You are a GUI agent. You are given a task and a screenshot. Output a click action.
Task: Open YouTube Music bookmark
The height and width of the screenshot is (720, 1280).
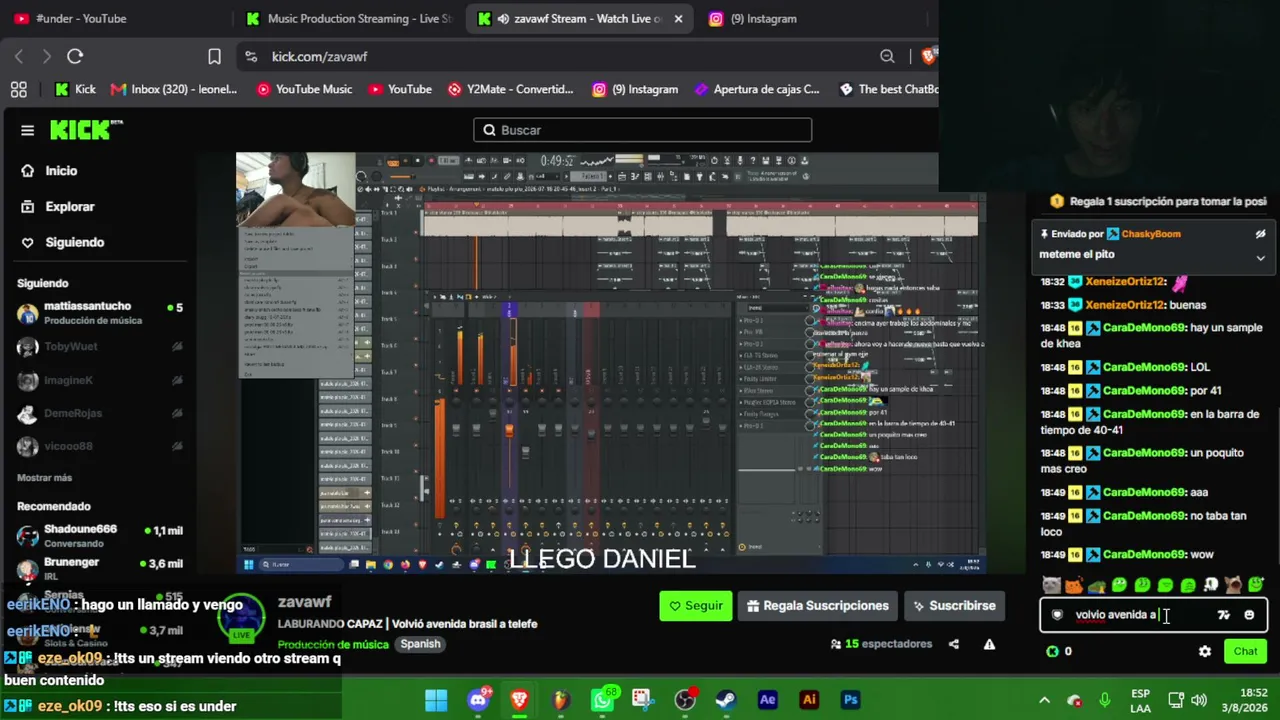click(304, 89)
